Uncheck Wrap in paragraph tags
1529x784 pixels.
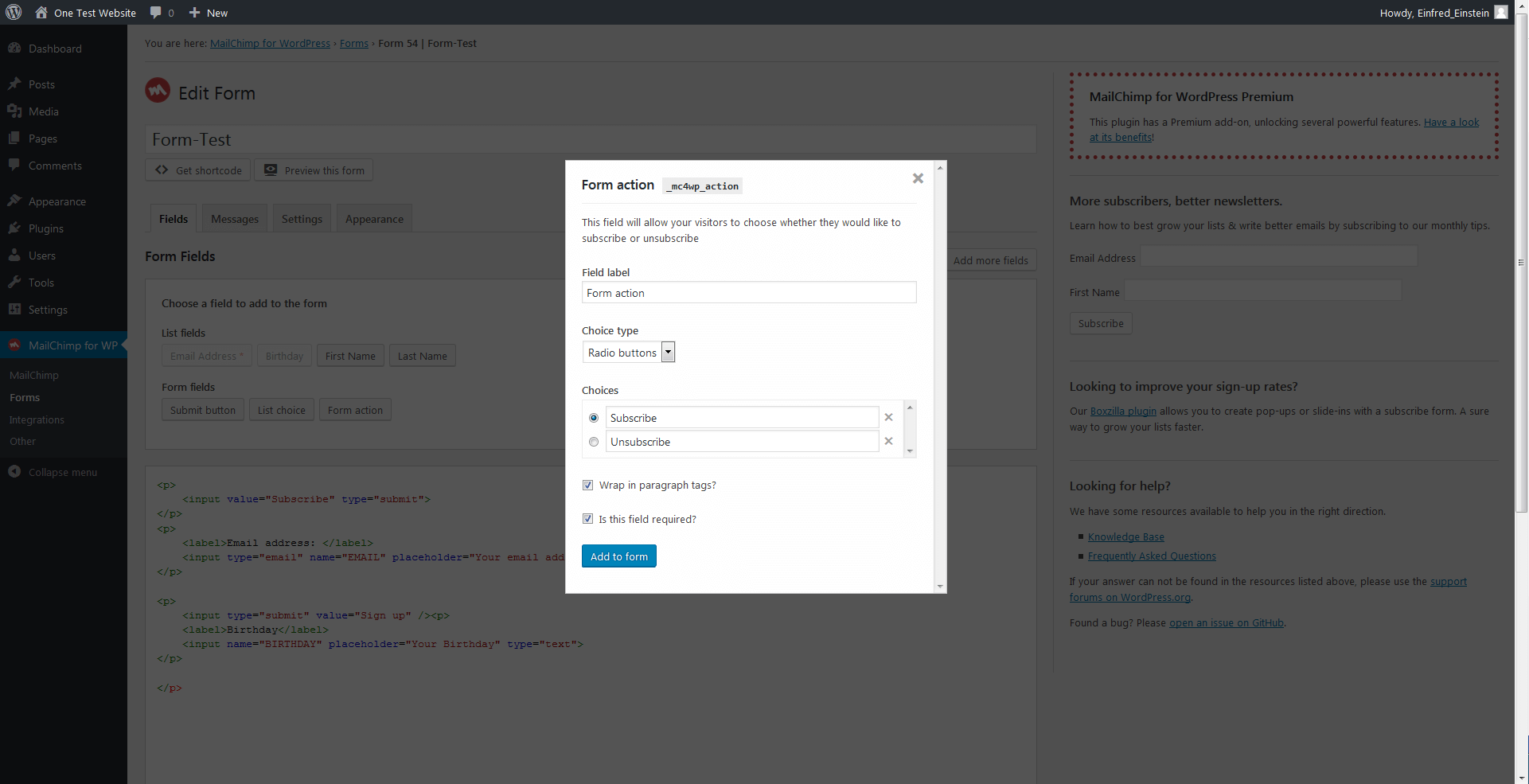point(588,486)
